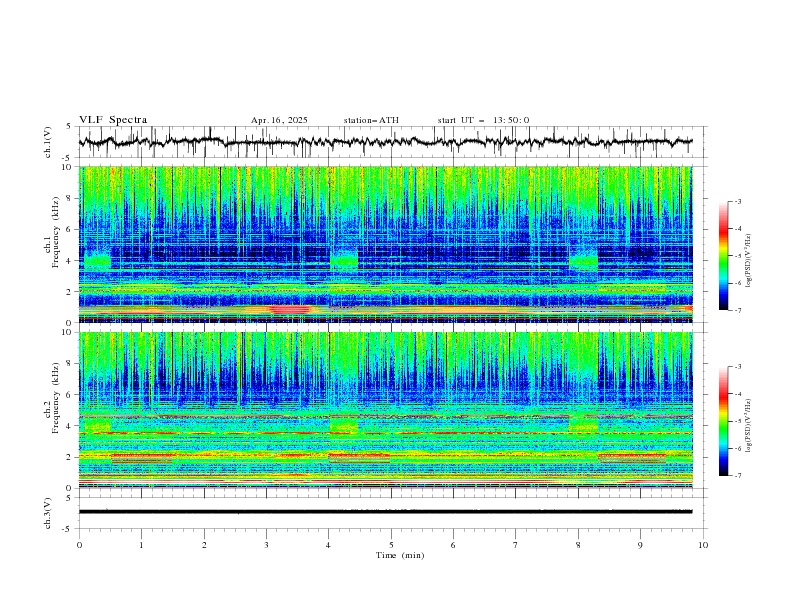Click the "-7" label on ch.2 color scale

[x=737, y=475]
